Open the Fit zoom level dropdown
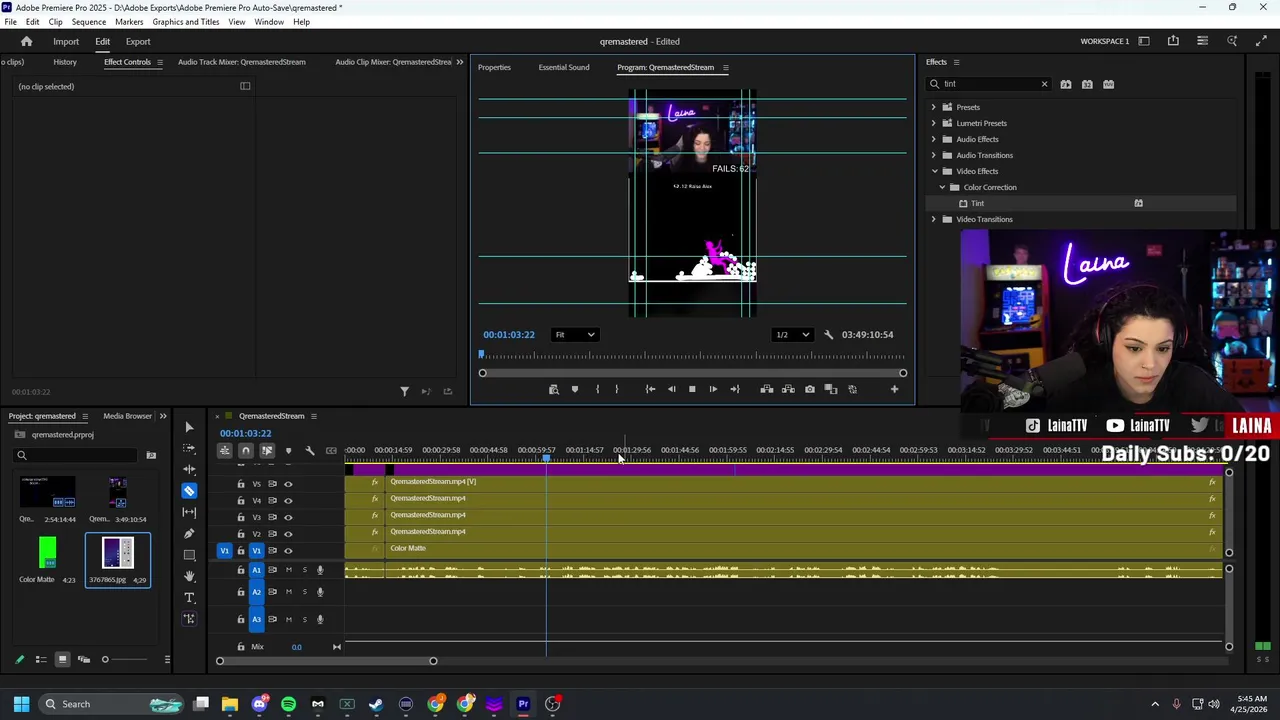This screenshot has height=720, width=1280. pos(575,335)
